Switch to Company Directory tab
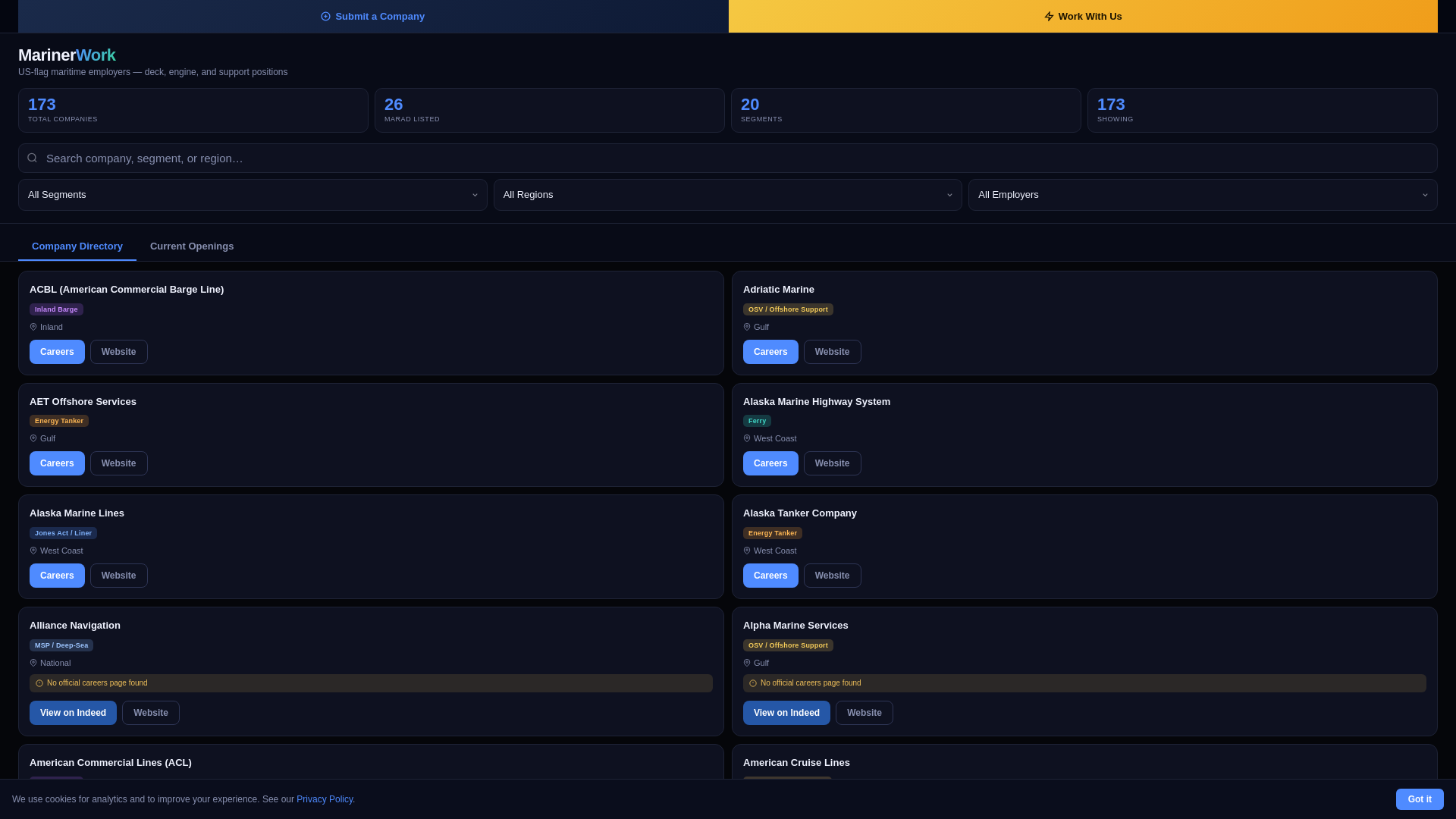 click(77, 246)
